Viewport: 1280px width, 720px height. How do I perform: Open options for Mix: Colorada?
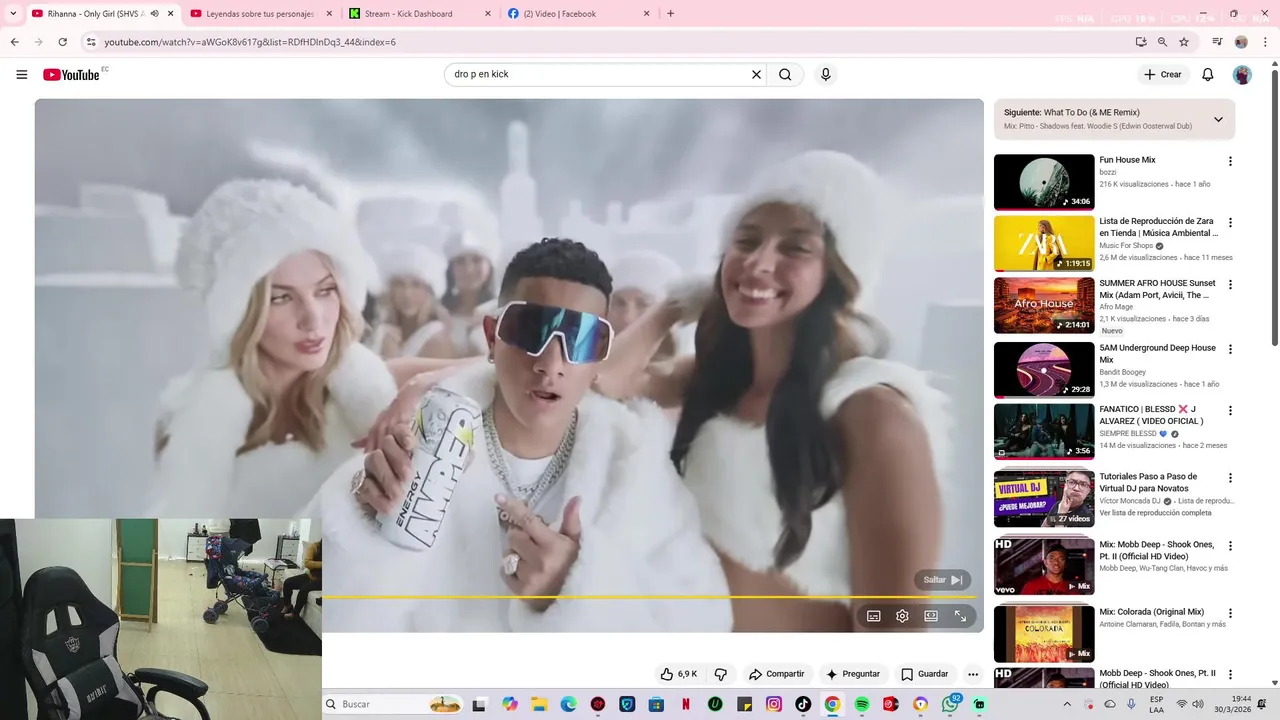pos(1230,613)
